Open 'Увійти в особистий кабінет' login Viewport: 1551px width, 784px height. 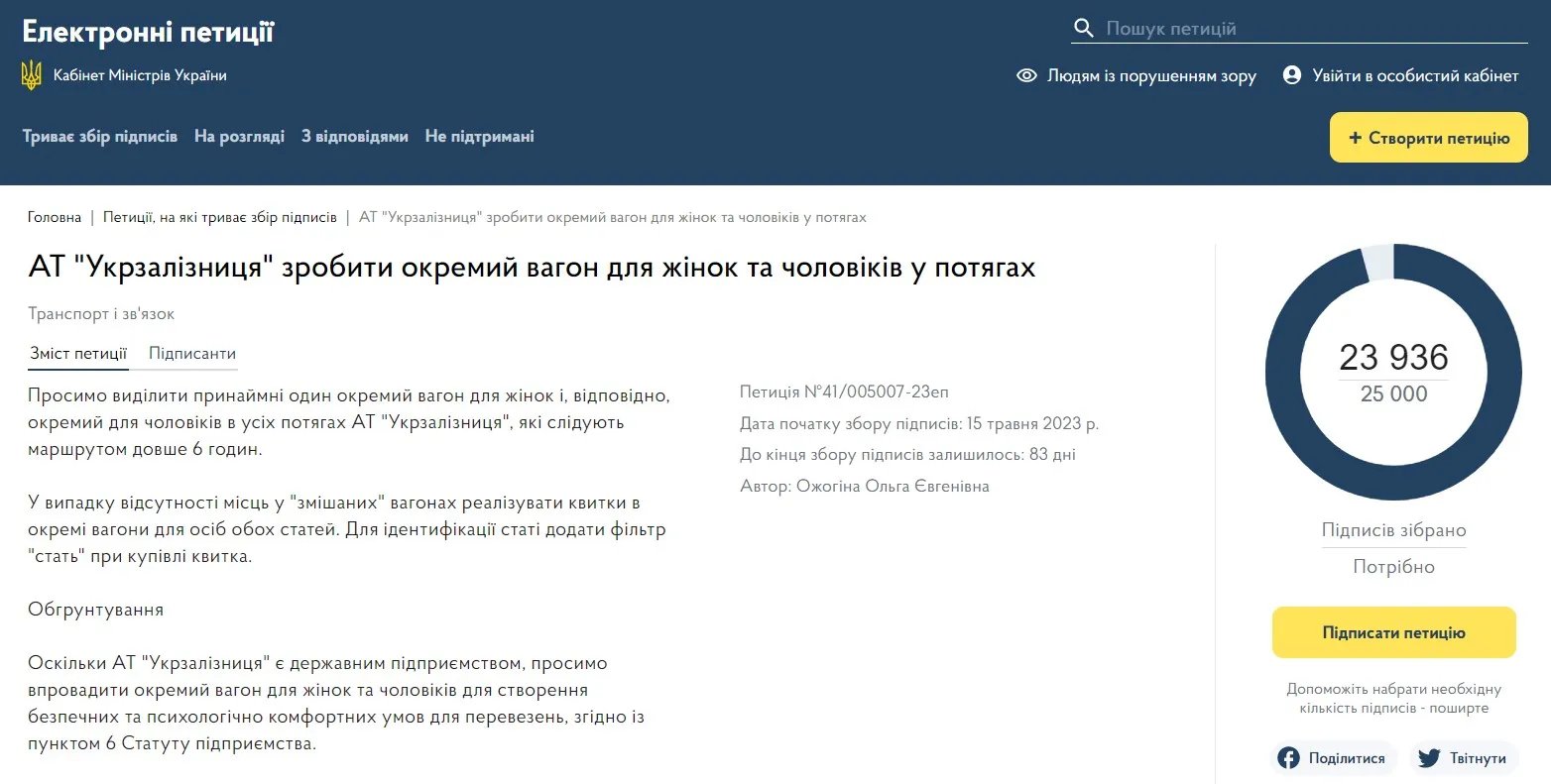[x=1415, y=75]
